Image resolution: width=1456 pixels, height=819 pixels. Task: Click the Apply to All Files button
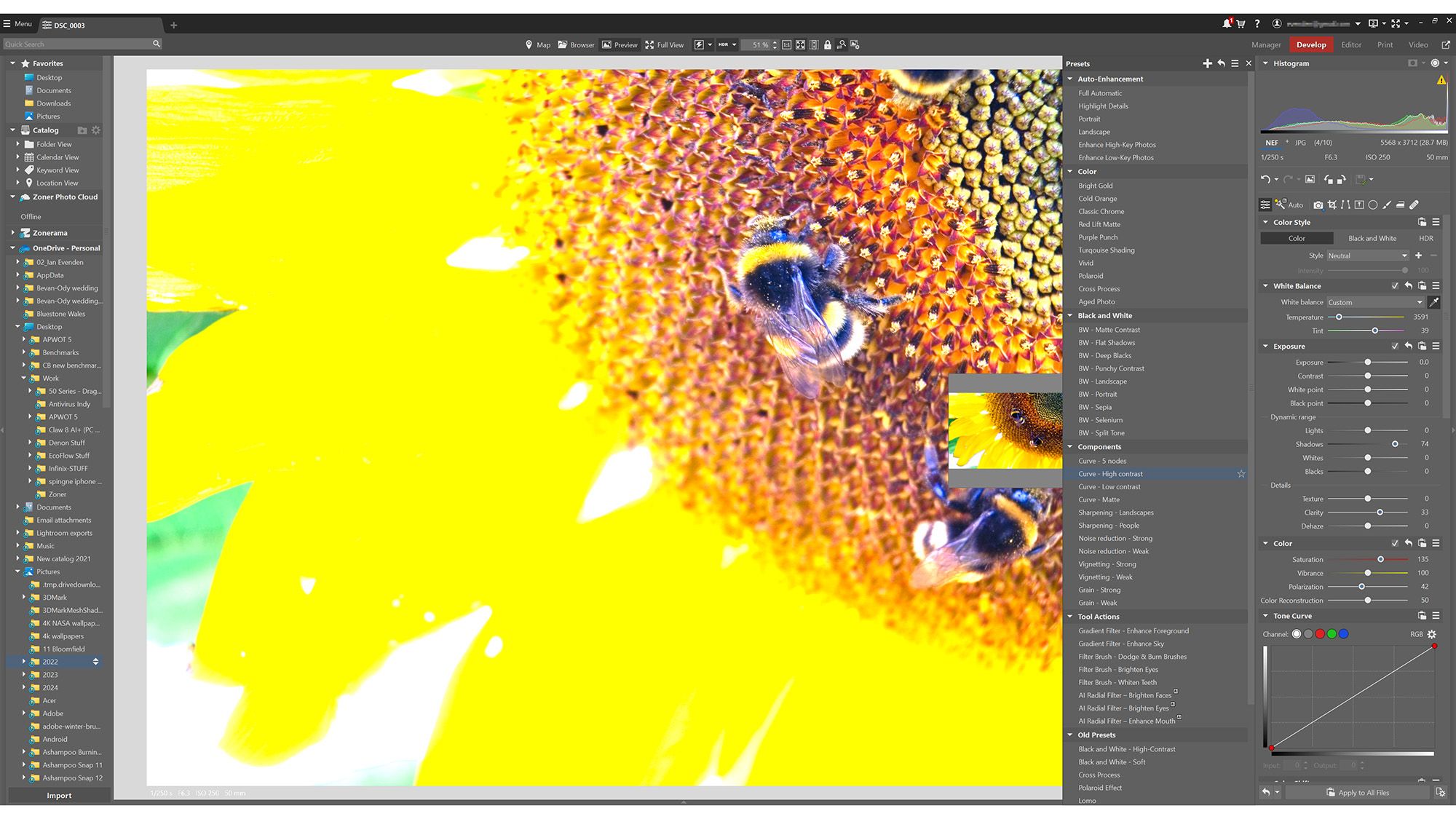1356,793
